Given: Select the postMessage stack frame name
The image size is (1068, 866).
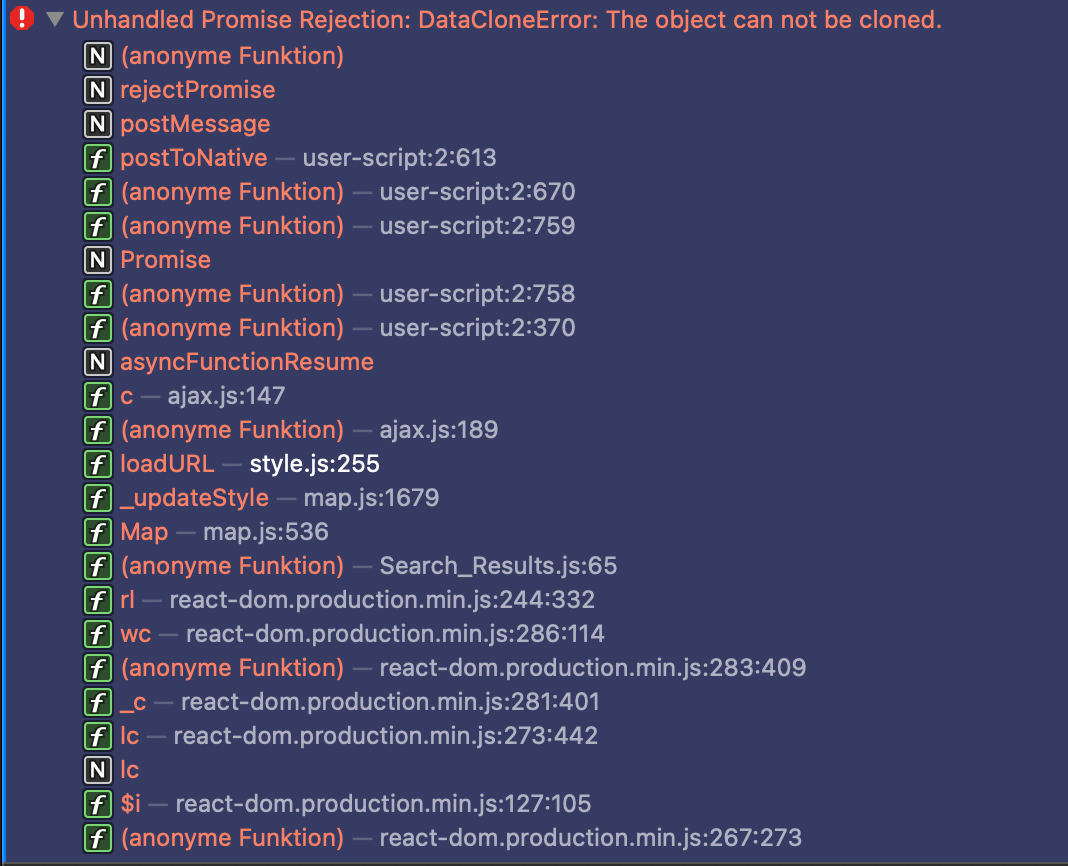Looking at the screenshot, I should (x=195, y=124).
